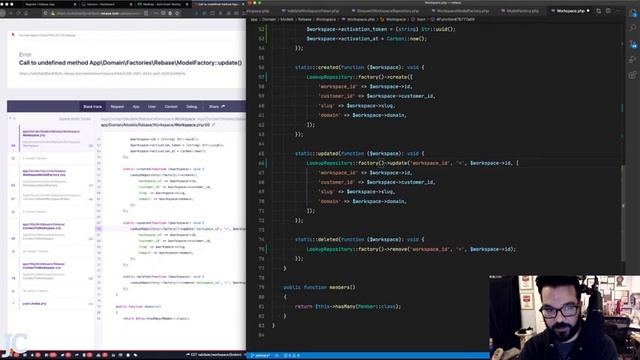Click 'members' function name on line 79
Viewport: 640px width, 360px height.
[x=340, y=287]
